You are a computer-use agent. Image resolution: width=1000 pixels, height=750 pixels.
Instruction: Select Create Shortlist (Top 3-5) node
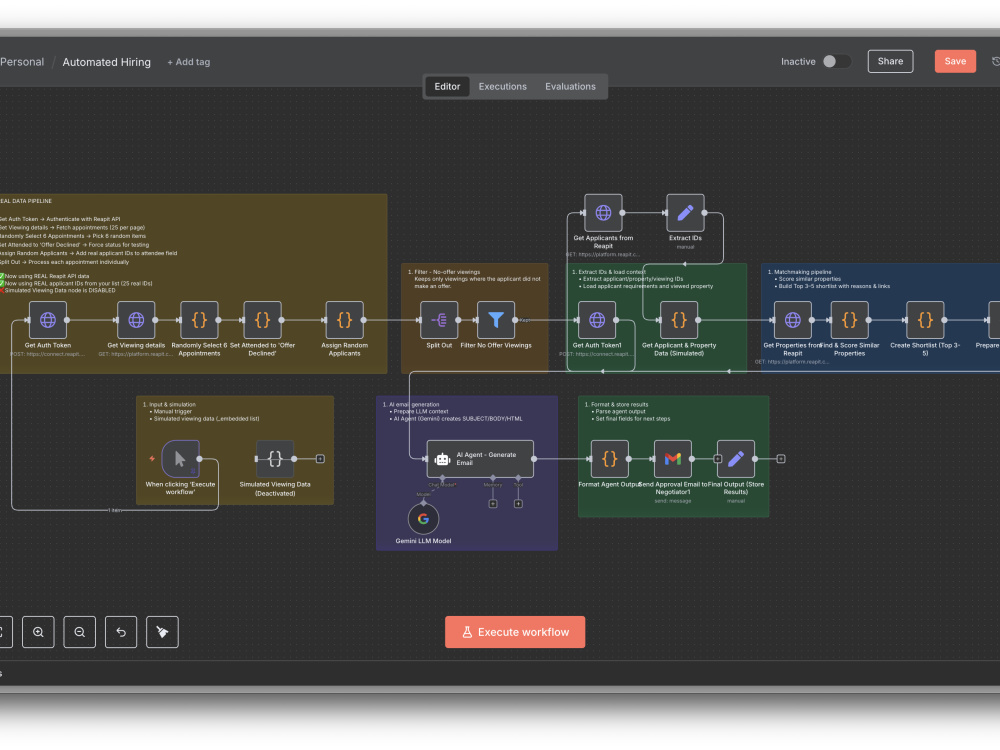925,320
